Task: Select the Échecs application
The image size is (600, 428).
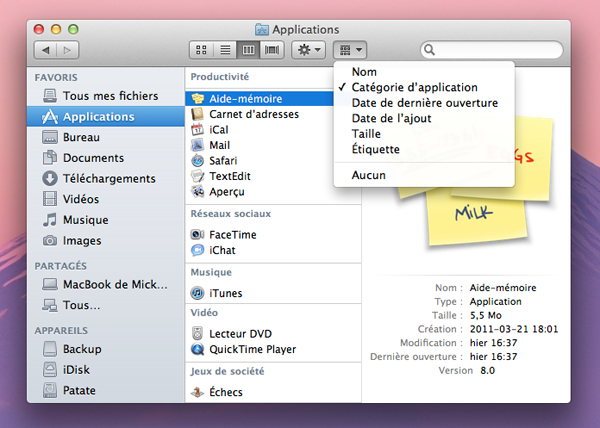Action: (273, 392)
